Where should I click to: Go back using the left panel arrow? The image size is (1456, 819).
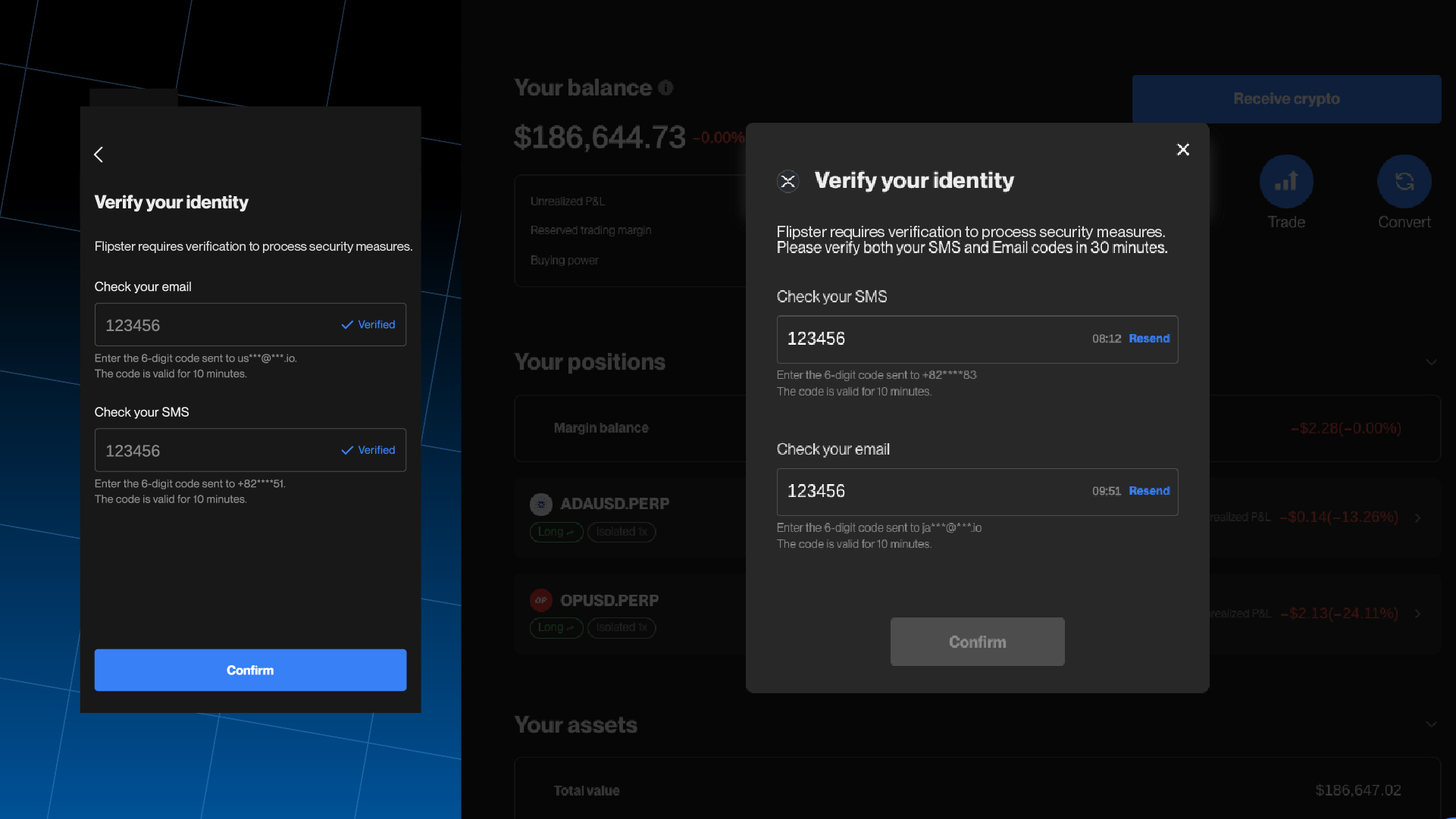click(99, 155)
